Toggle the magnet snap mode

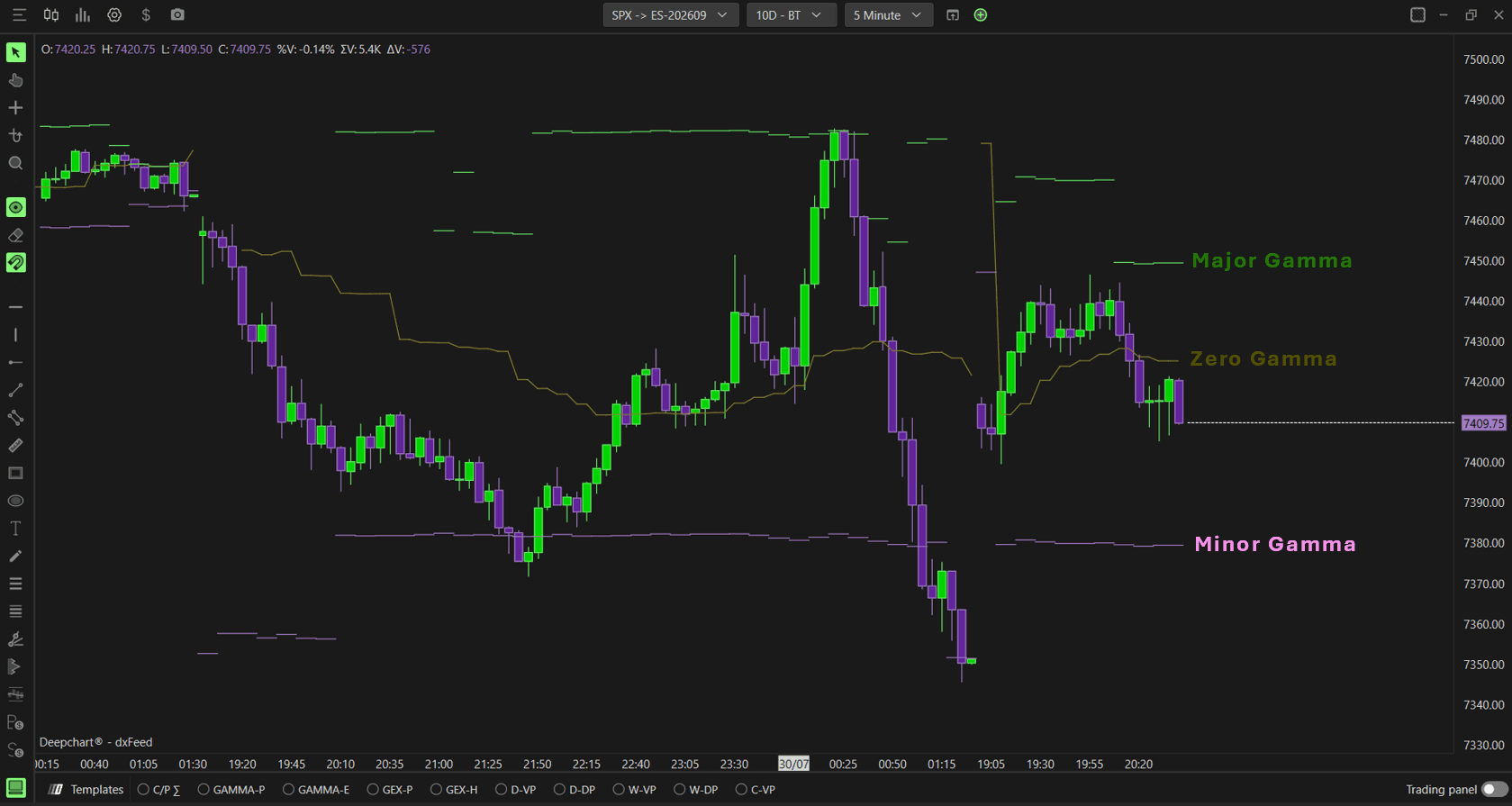pos(15,263)
